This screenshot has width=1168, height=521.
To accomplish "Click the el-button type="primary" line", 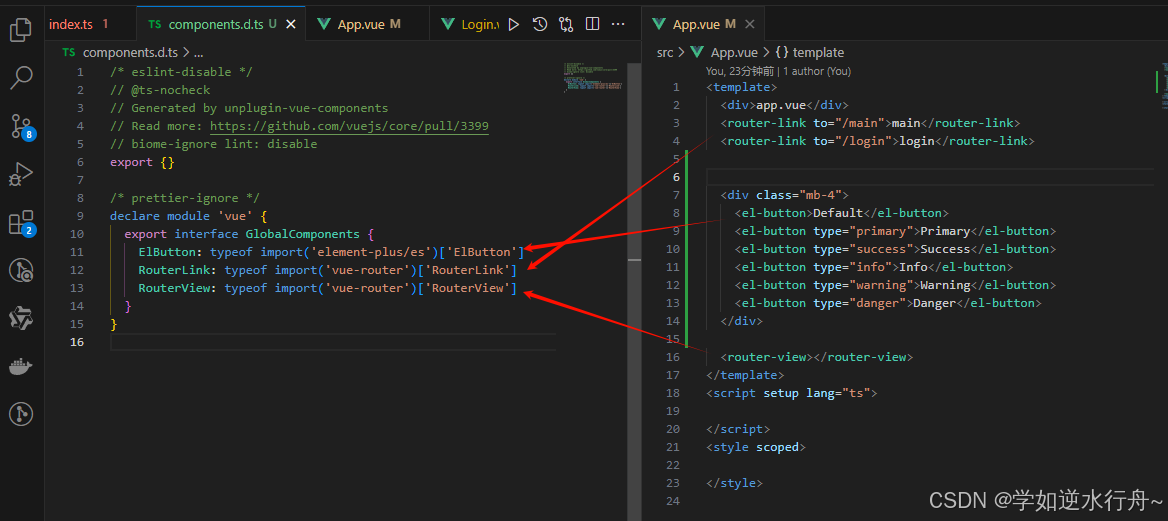I will click(895, 231).
